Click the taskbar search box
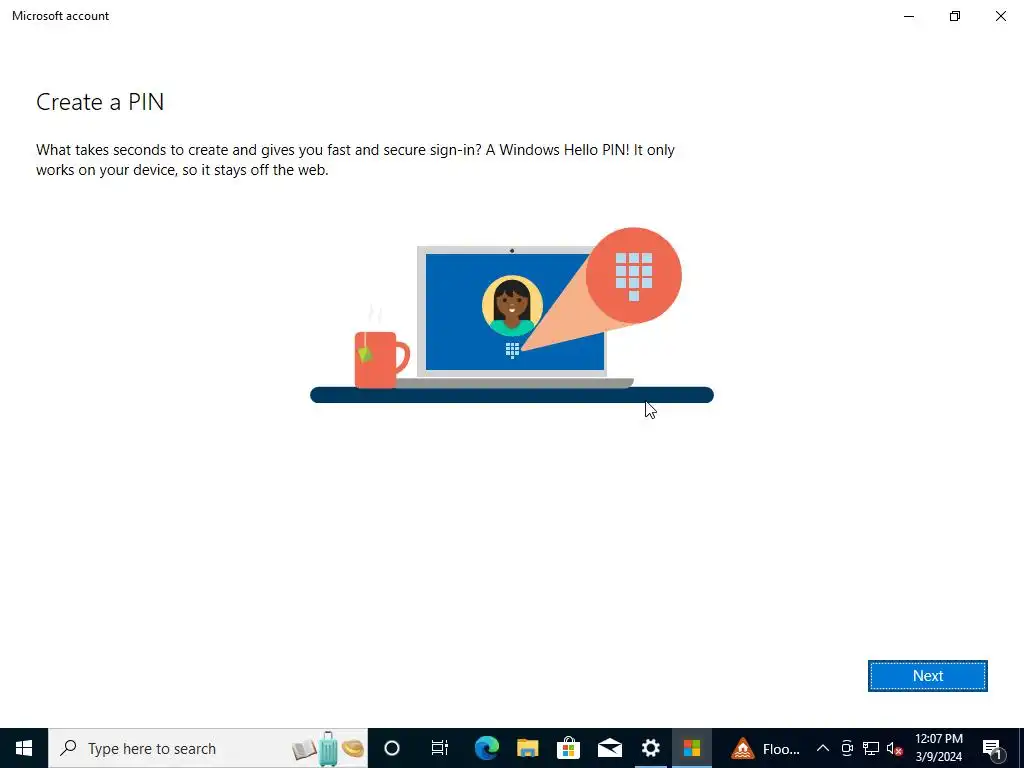The width and height of the screenshot is (1024, 768). coord(208,748)
